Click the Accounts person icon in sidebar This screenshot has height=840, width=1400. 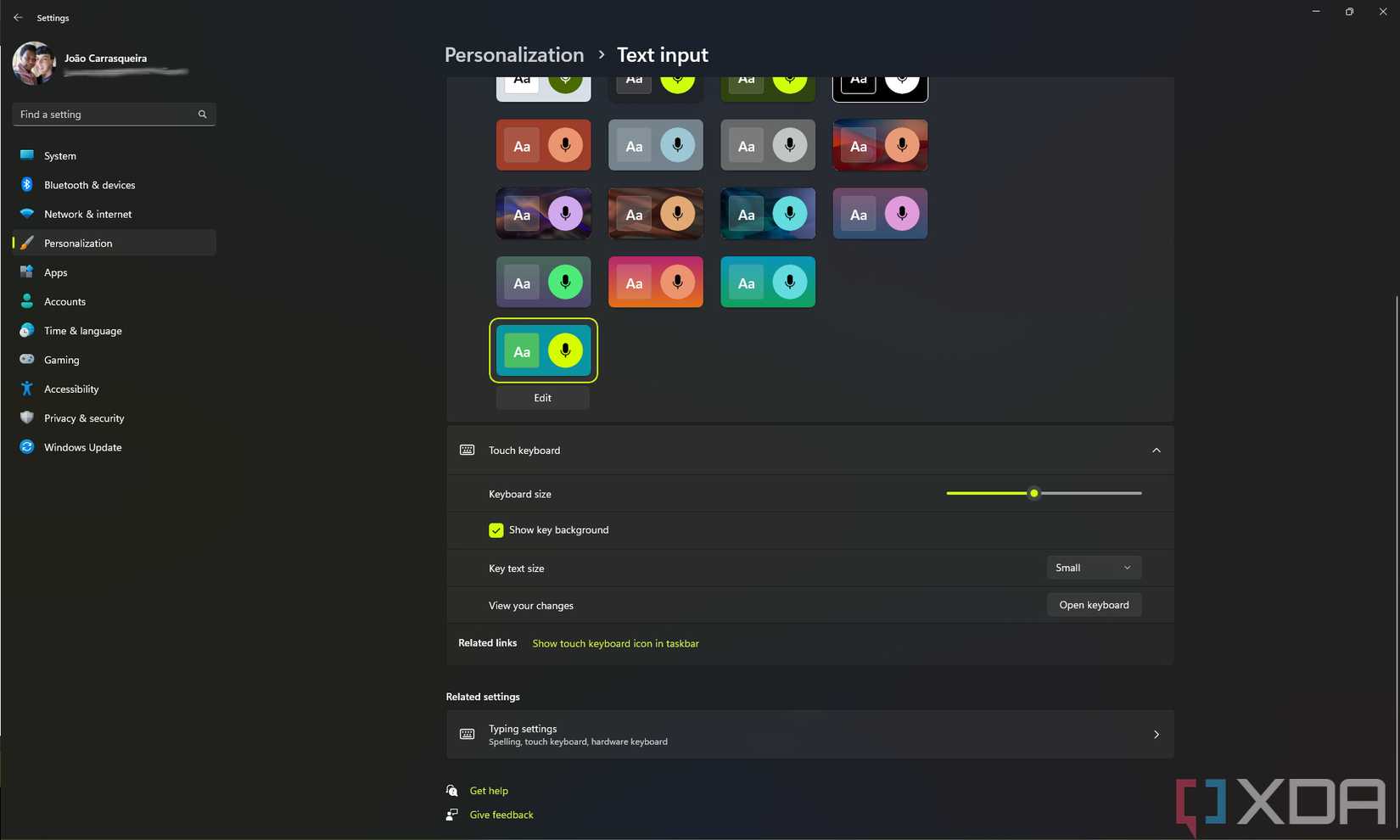pos(27,301)
